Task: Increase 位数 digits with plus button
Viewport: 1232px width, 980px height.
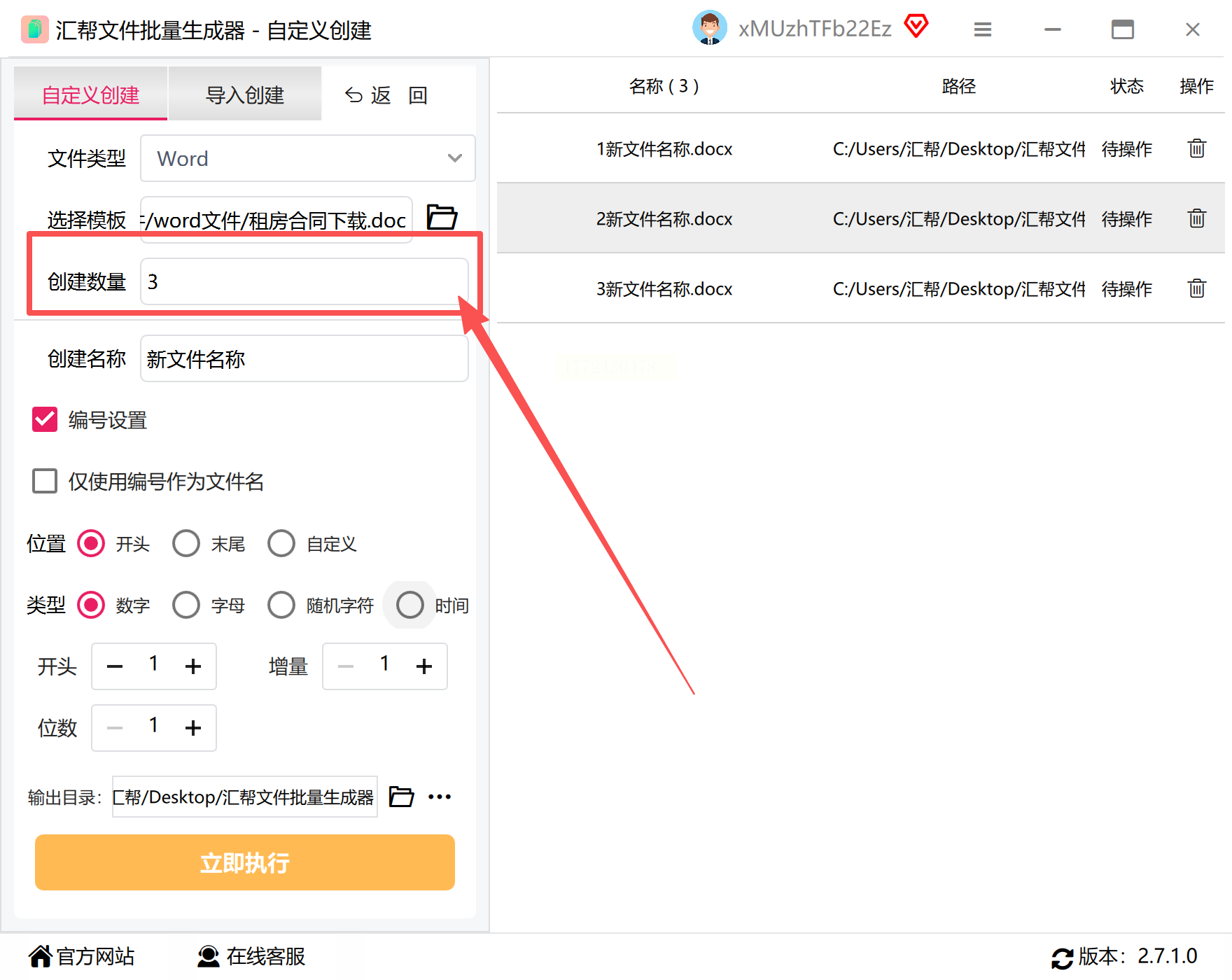Action: pyautogui.click(x=193, y=728)
